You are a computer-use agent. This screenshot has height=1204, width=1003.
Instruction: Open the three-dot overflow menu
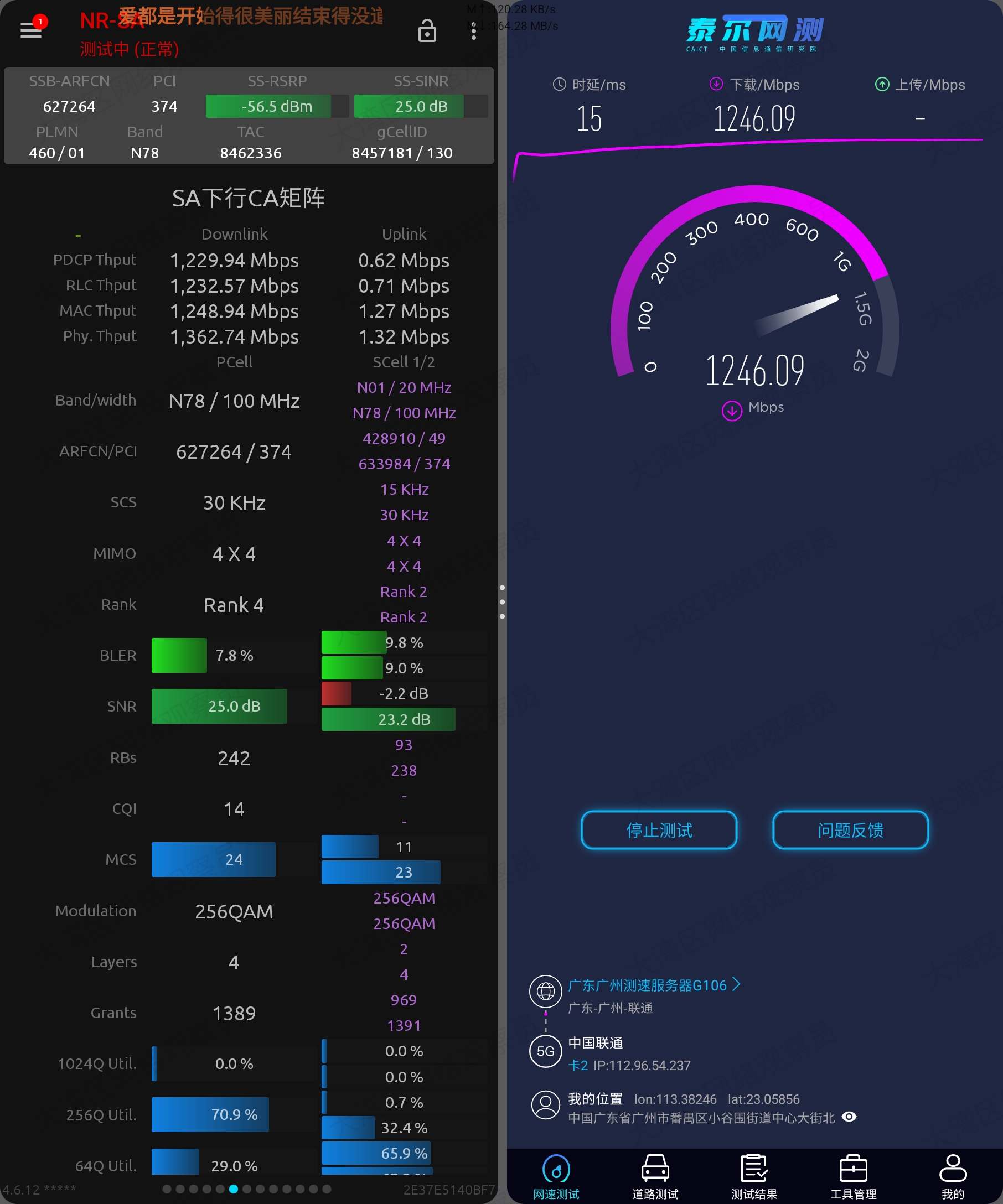473,31
